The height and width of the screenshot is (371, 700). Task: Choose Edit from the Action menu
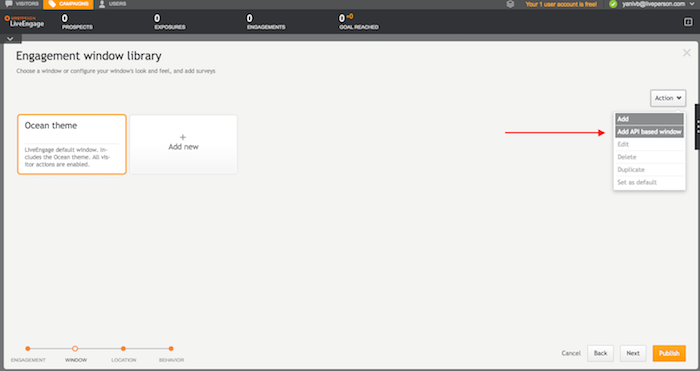click(x=649, y=144)
